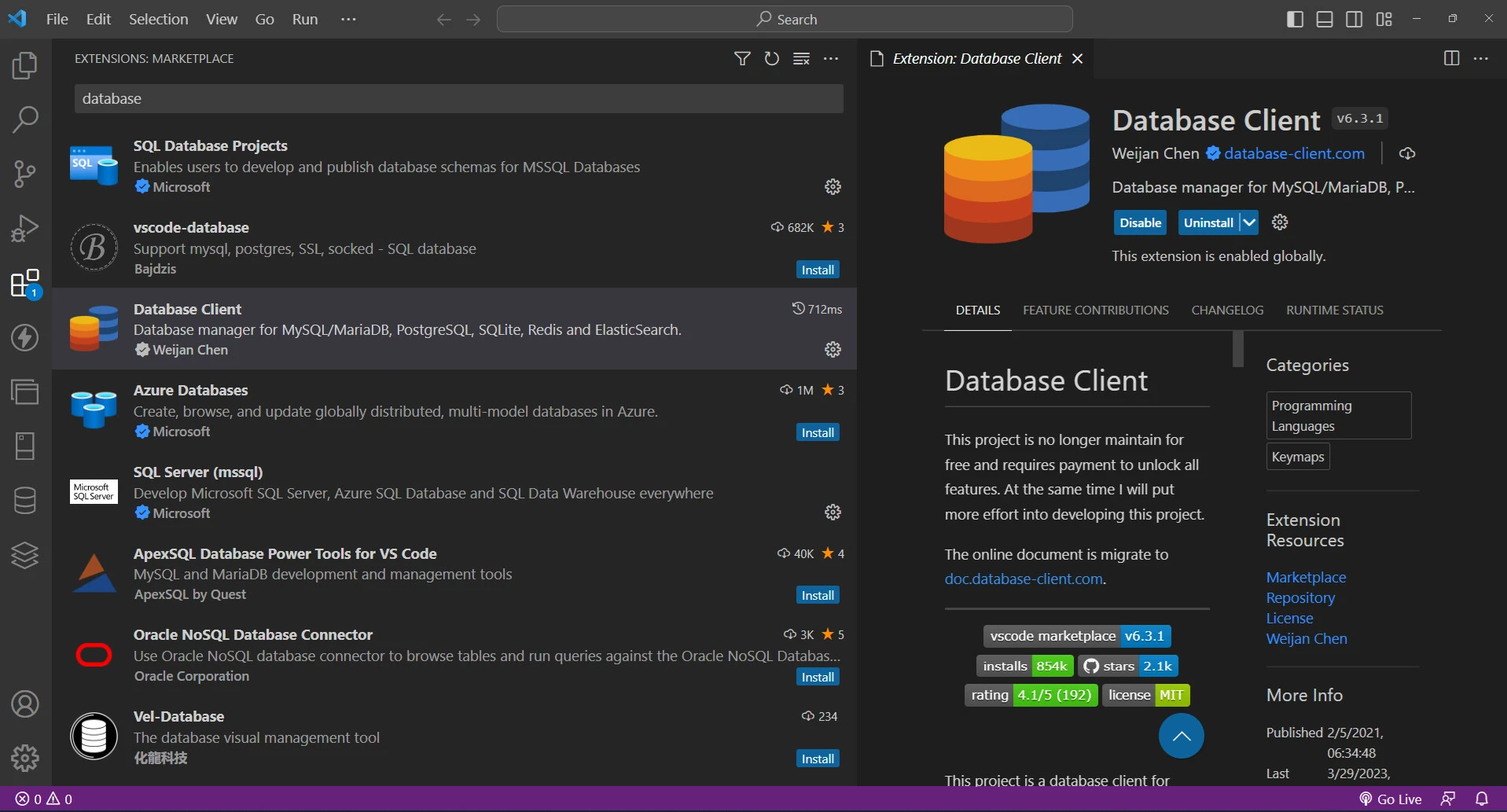
Task: Refresh the extensions list
Action: (x=771, y=59)
